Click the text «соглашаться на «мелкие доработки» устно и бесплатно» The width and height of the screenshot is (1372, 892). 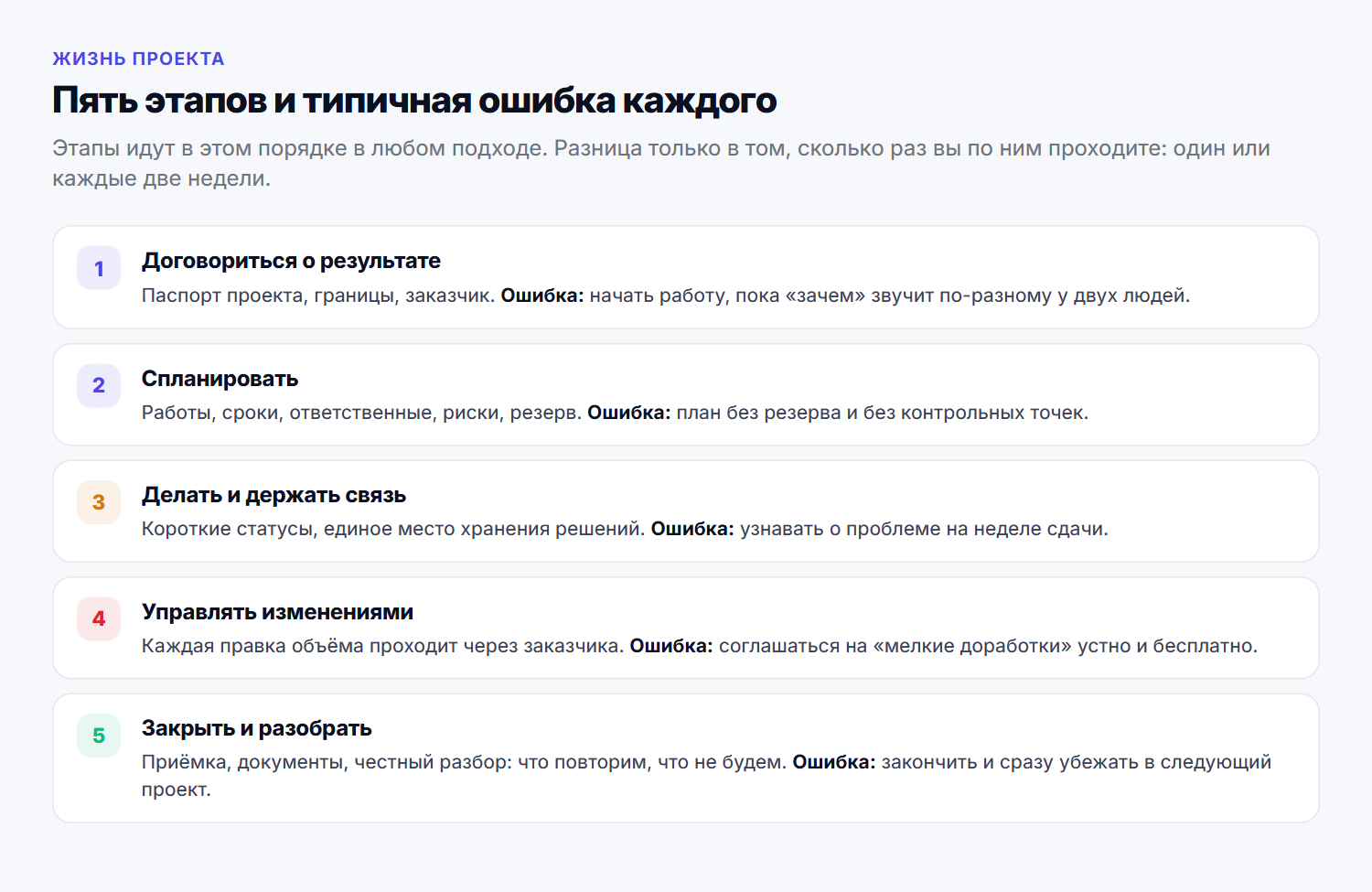[988, 646]
